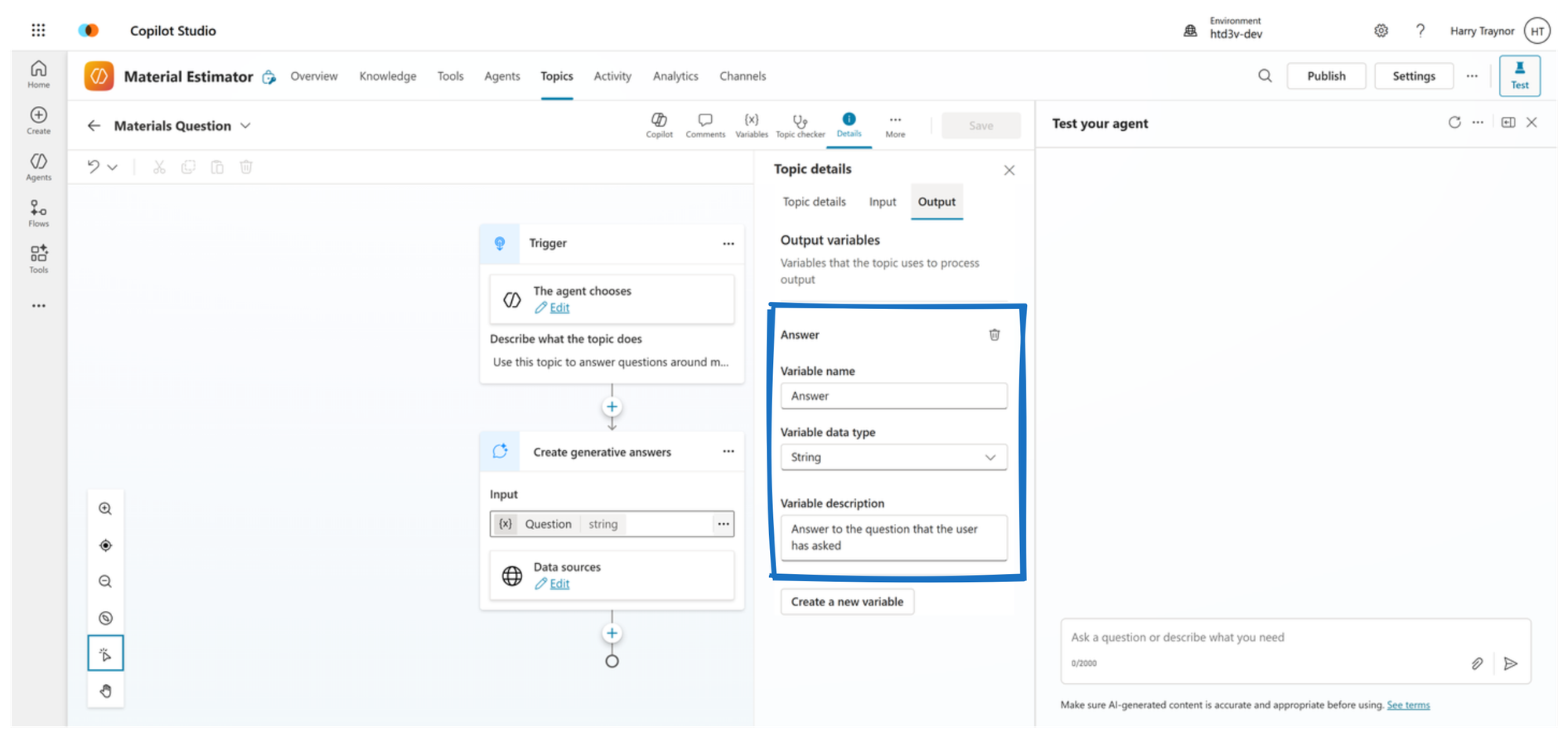The height and width of the screenshot is (738, 1568).
Task: Search using the magnifier icon
Action: (1265, 76)
